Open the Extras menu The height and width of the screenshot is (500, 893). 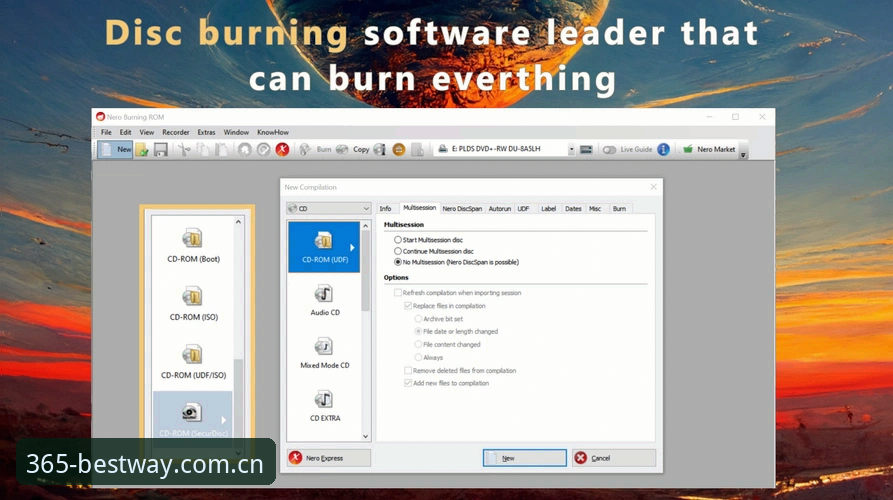(x=206, y=132)
